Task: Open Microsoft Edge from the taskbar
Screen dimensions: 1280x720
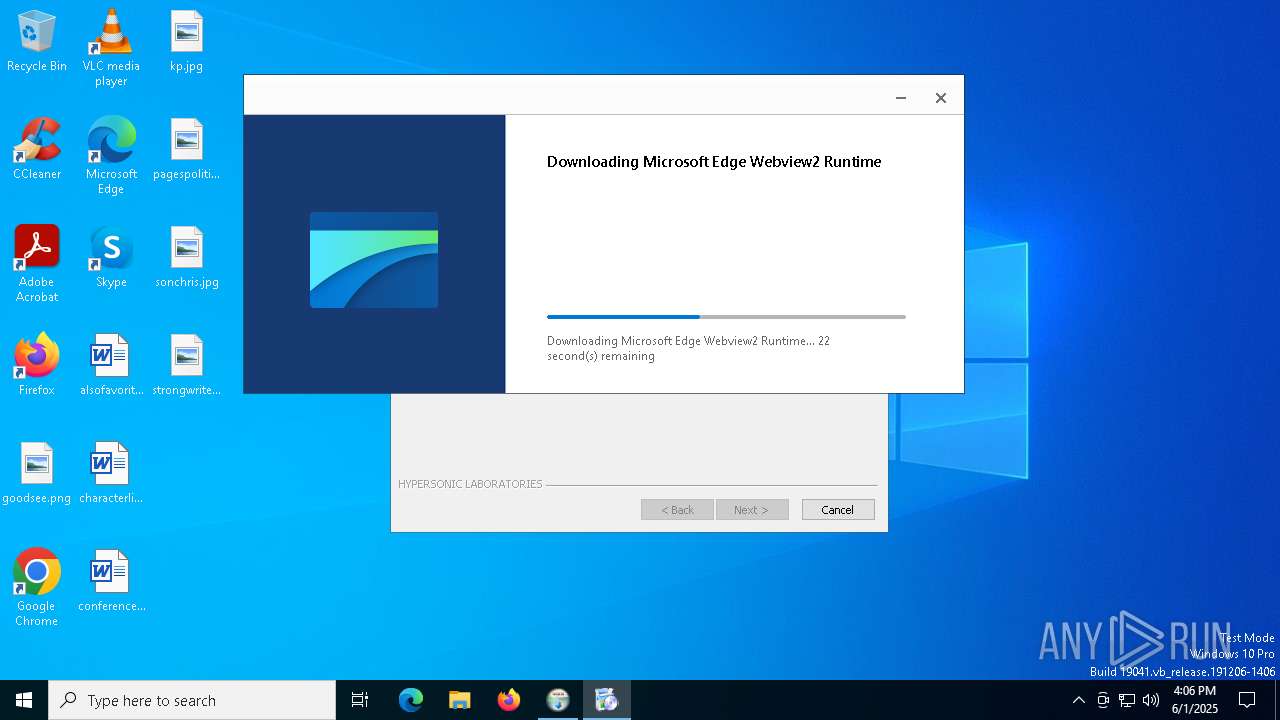Action: pos(411,700)
